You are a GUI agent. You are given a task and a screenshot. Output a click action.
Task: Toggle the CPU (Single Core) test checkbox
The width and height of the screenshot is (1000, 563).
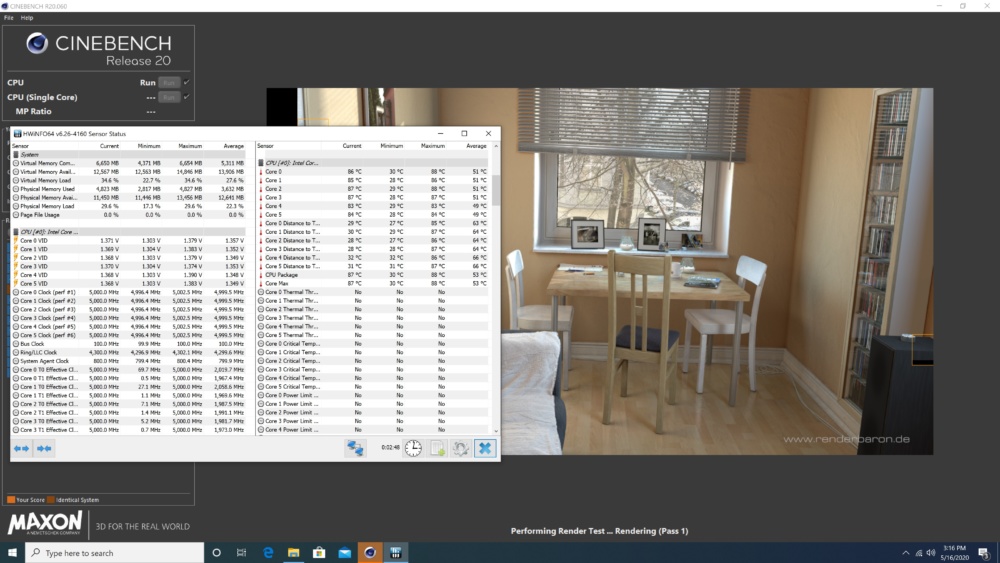(x=186, y=97)
